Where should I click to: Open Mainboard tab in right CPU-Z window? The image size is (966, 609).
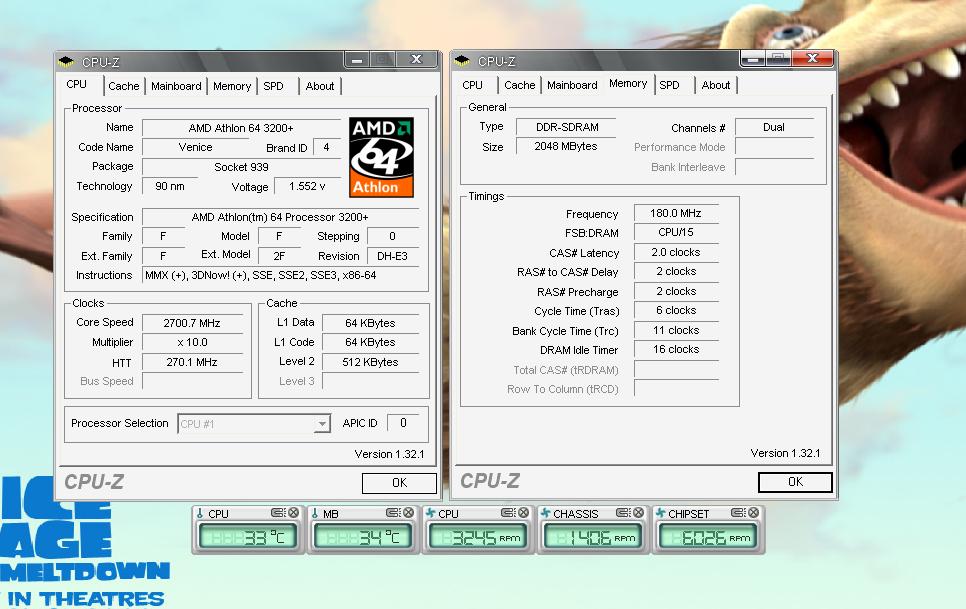tap(572, 85)
